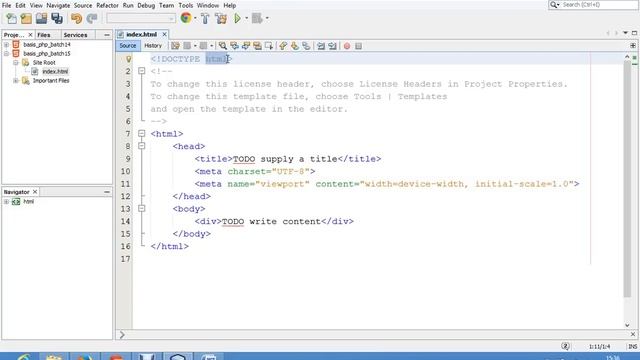Click the INS insert mode indicator
This screenshot has width=640, height=360.
click(x=633, y=347)
